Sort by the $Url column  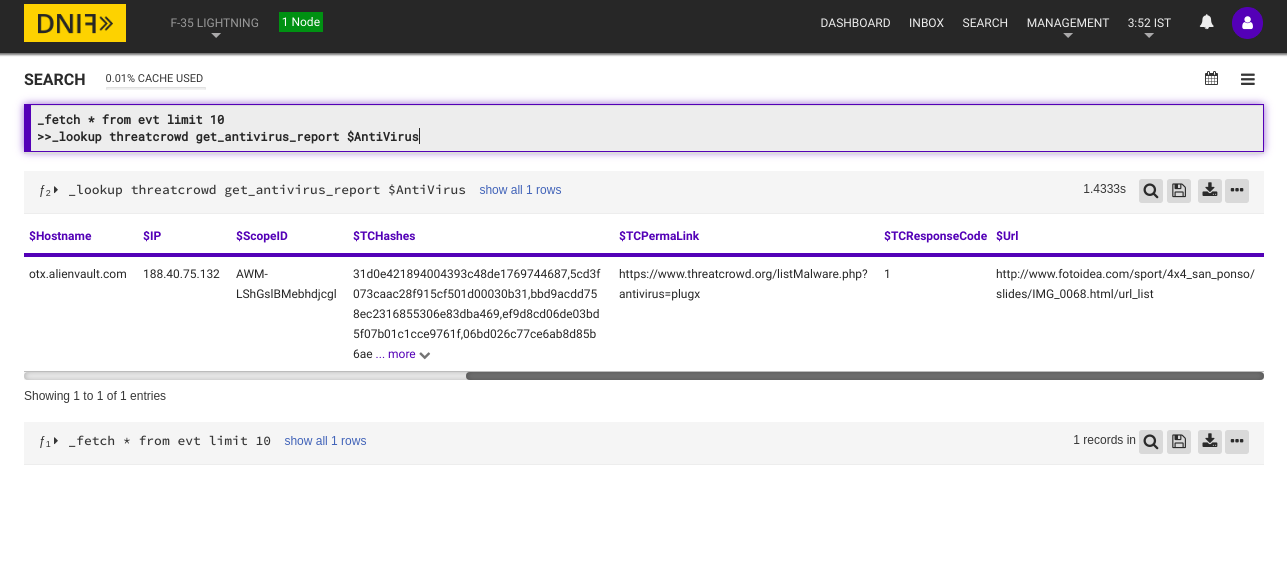[1007, 236]
